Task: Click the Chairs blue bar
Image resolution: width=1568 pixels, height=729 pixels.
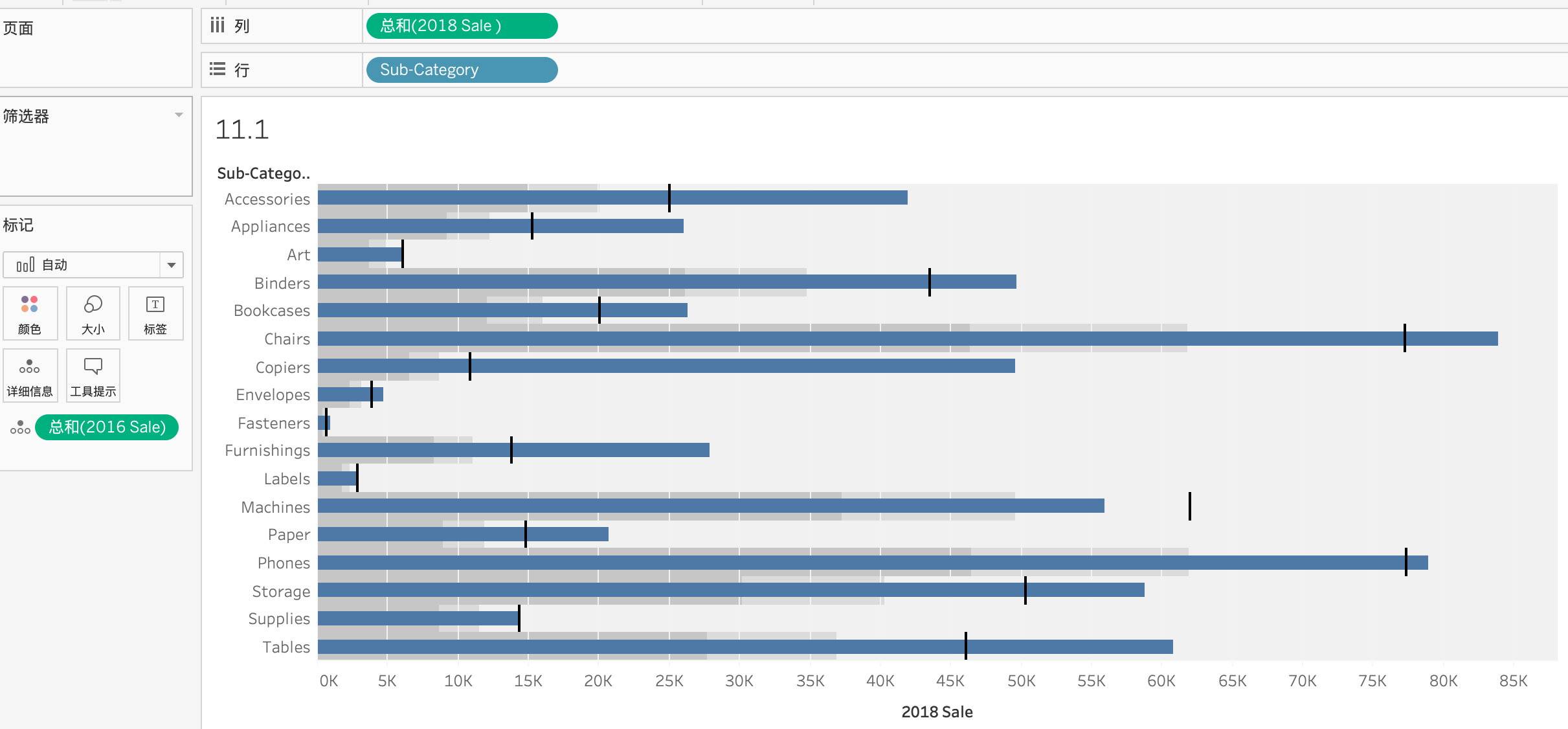Action: [906, 339]
